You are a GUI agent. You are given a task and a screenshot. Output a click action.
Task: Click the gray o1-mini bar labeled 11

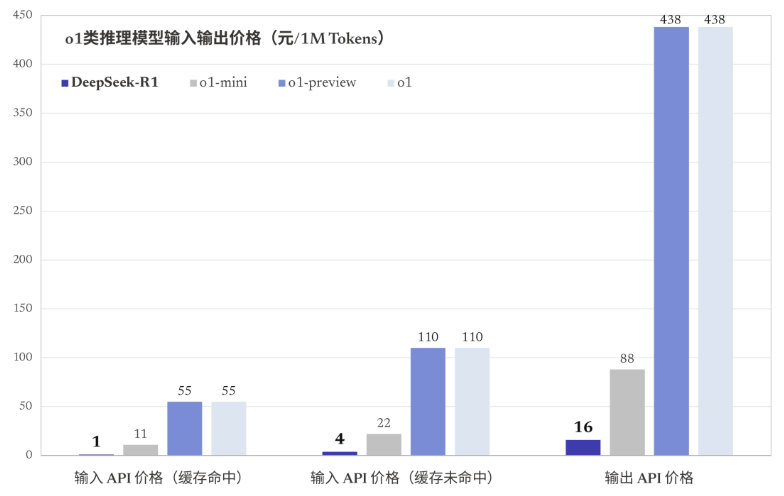(140, 450)
